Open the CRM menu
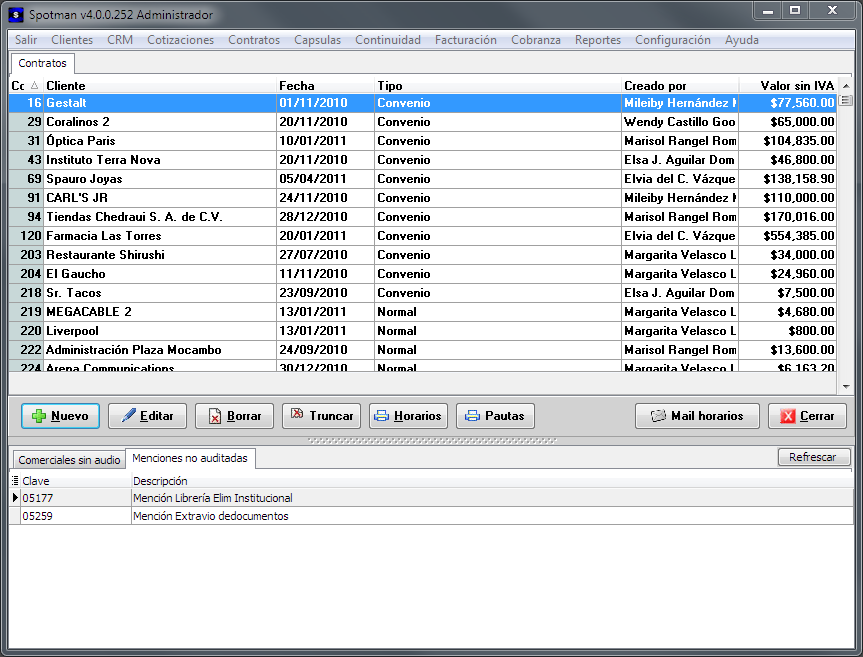The image size is (863, 657). tap(120, 40)
